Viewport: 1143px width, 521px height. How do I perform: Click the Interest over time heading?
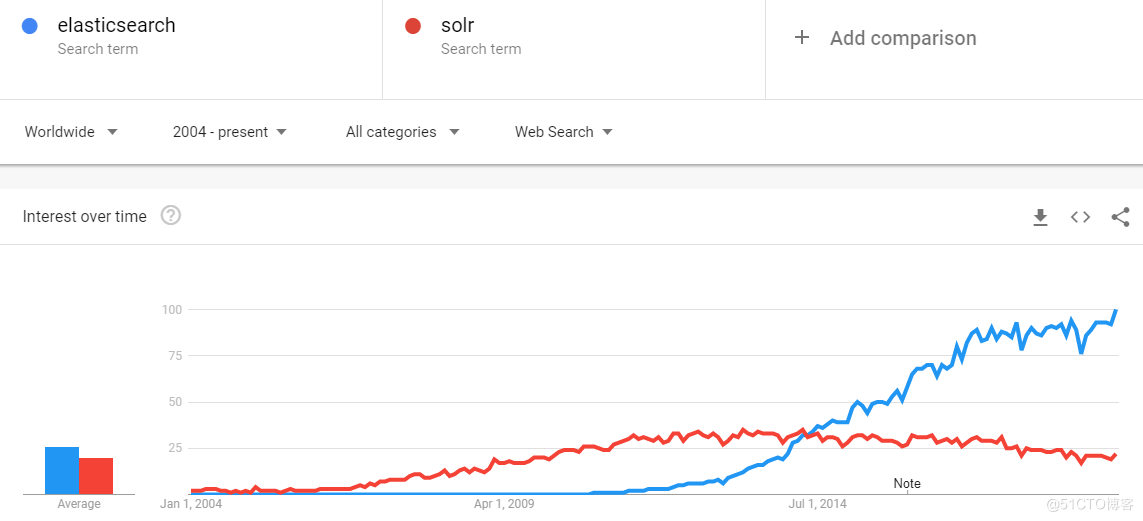click(x=85, y=216)
